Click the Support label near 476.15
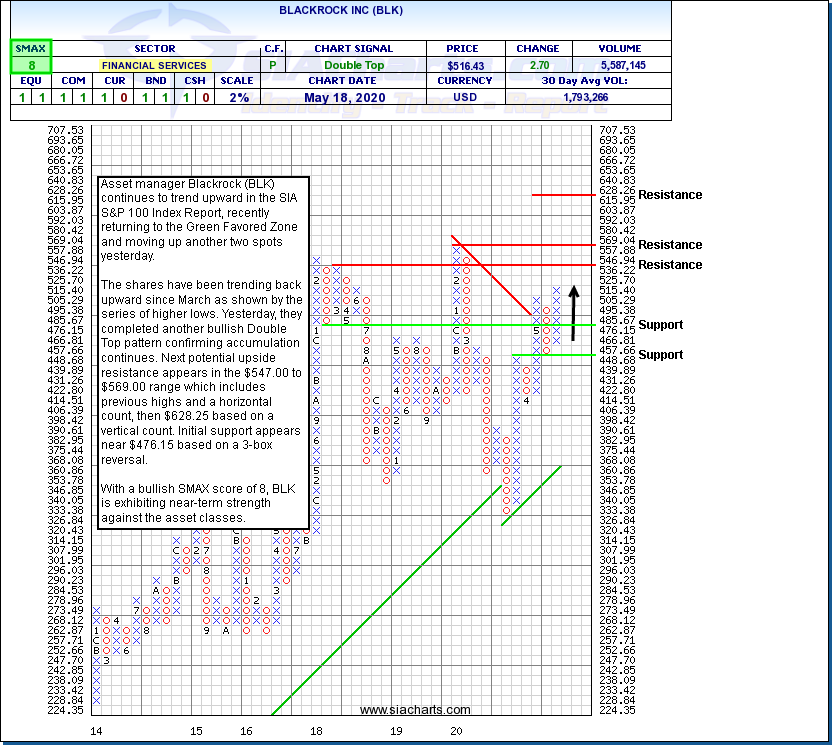The width and height of the screenshot is (832, 745). coord(661,325)
